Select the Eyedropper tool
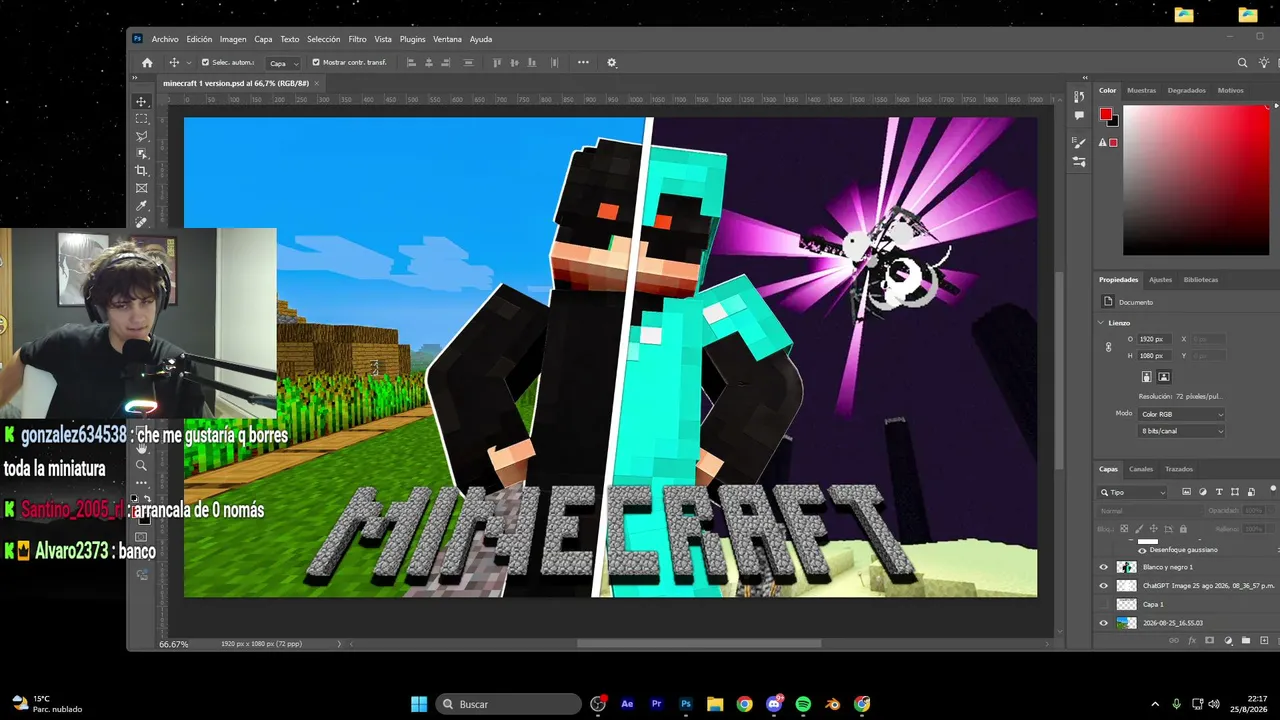Screen dimensions: 1280x720 point(141,205)
